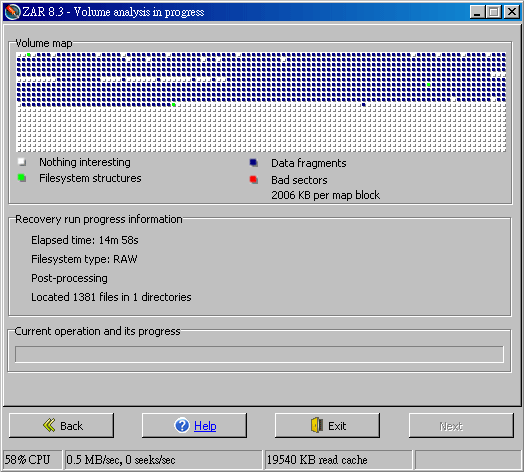This screenshot has height=472, width=524.
Task: Click the 19540 KB read cache panel
Action: [338, 460]
